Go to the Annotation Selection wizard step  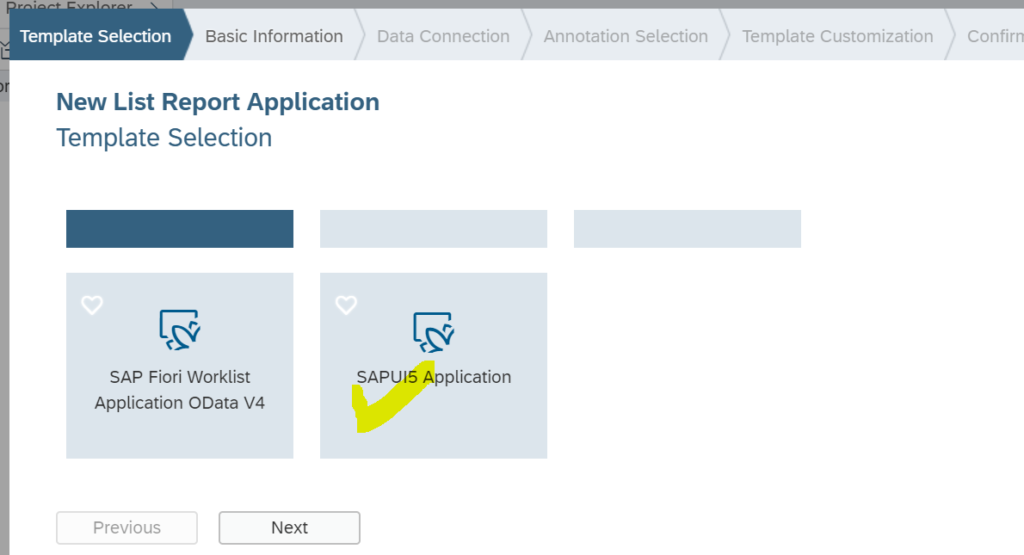[626, 36]
